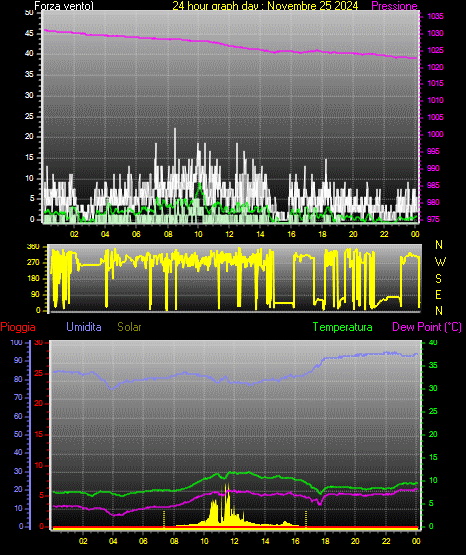Viewport: 466px width, 555px height.
Task: Click the 'S' compass direction label
Action: [438, 279]
